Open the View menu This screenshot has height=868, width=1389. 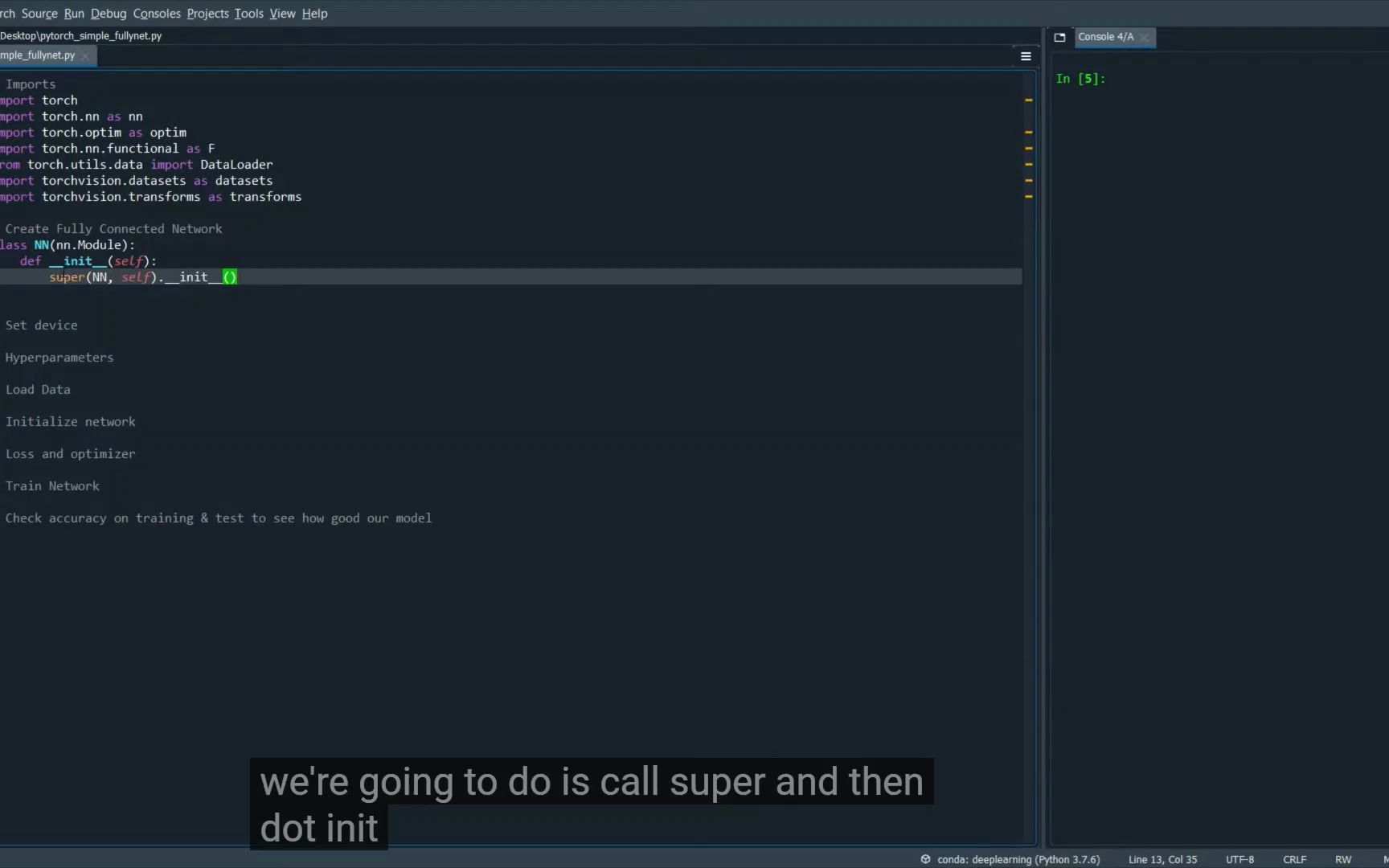pos(282,14)
